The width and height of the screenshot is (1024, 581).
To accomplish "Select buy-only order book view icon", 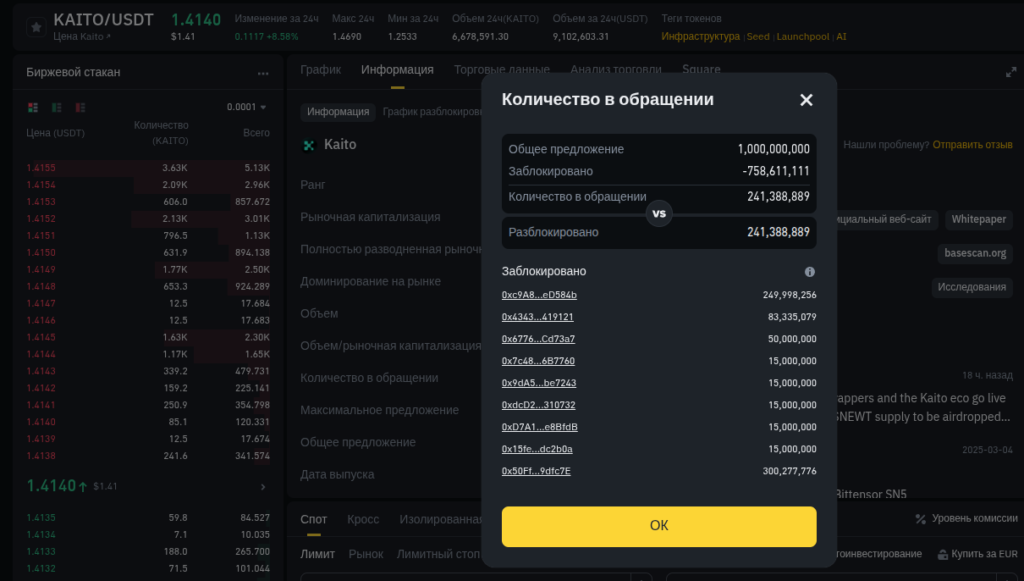I will click(55, 107).
